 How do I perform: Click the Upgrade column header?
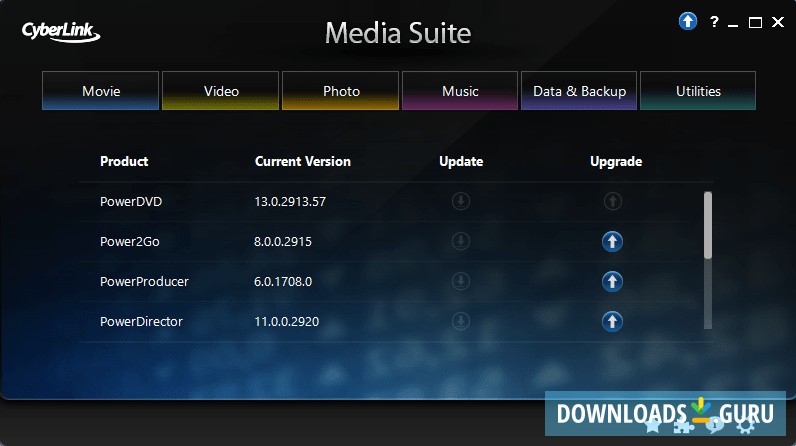[616, 162]
